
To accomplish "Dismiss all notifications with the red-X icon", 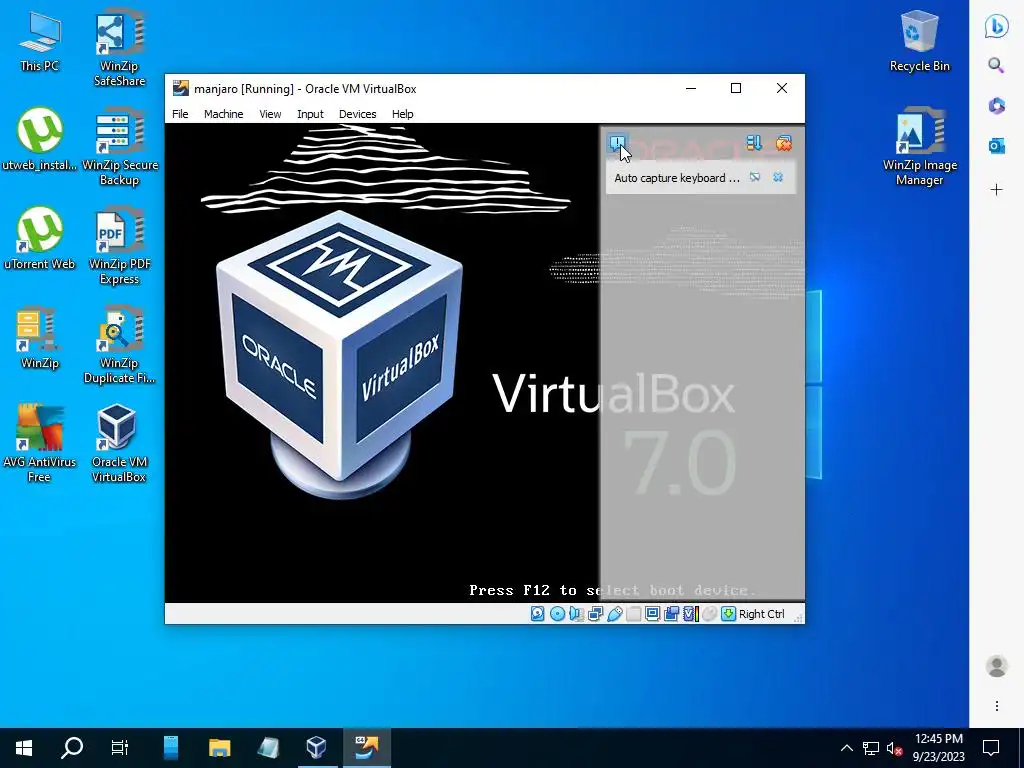I will [x=784, y=143].
